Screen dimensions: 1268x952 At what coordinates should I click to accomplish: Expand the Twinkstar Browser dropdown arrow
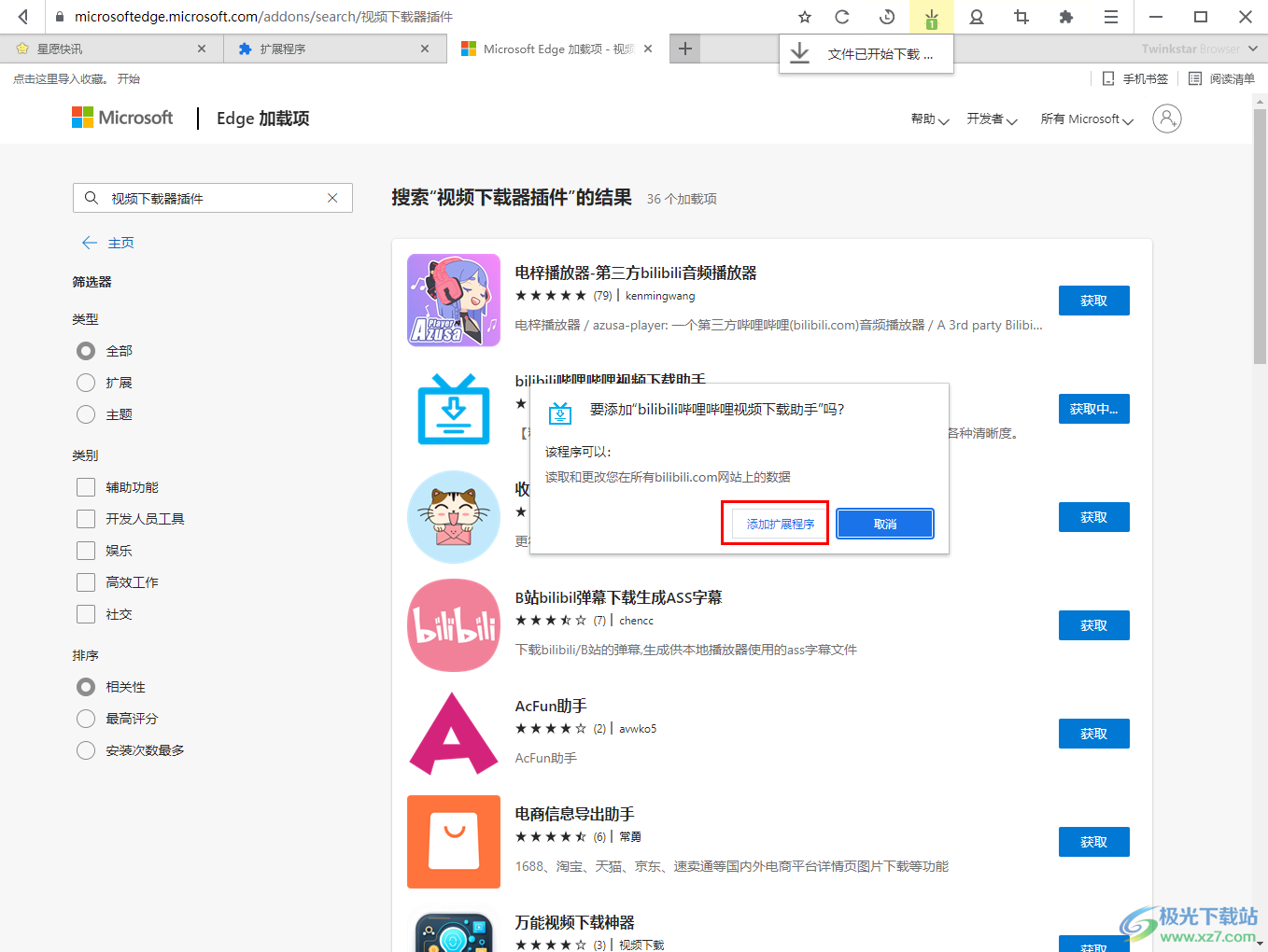(1252, 49)
